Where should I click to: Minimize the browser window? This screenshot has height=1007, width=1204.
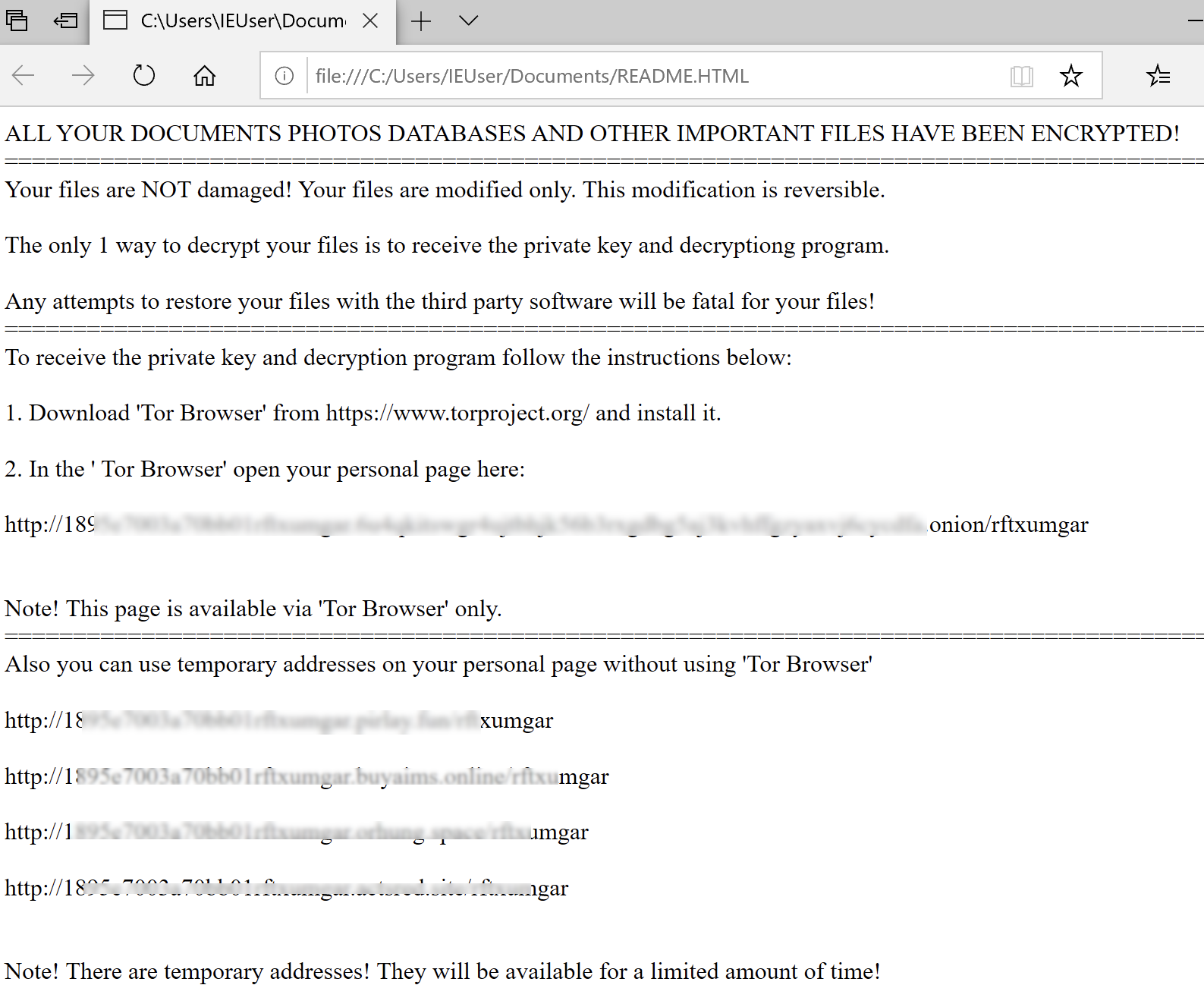[x=1196, y=20]
